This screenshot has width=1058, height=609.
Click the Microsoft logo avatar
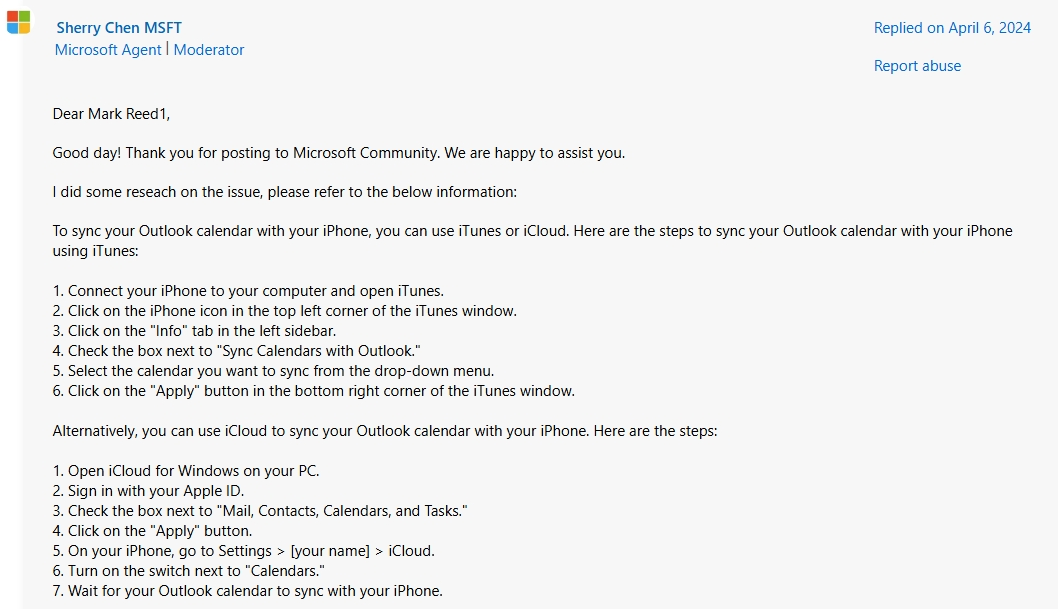(x=18, y=22)
